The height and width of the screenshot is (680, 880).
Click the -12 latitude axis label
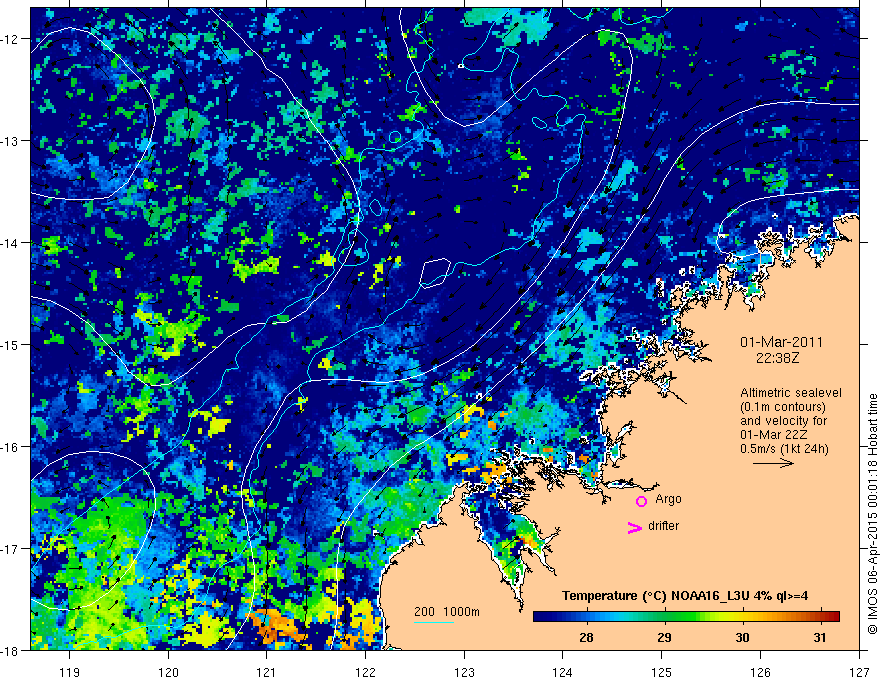click(x=10, y=39)
